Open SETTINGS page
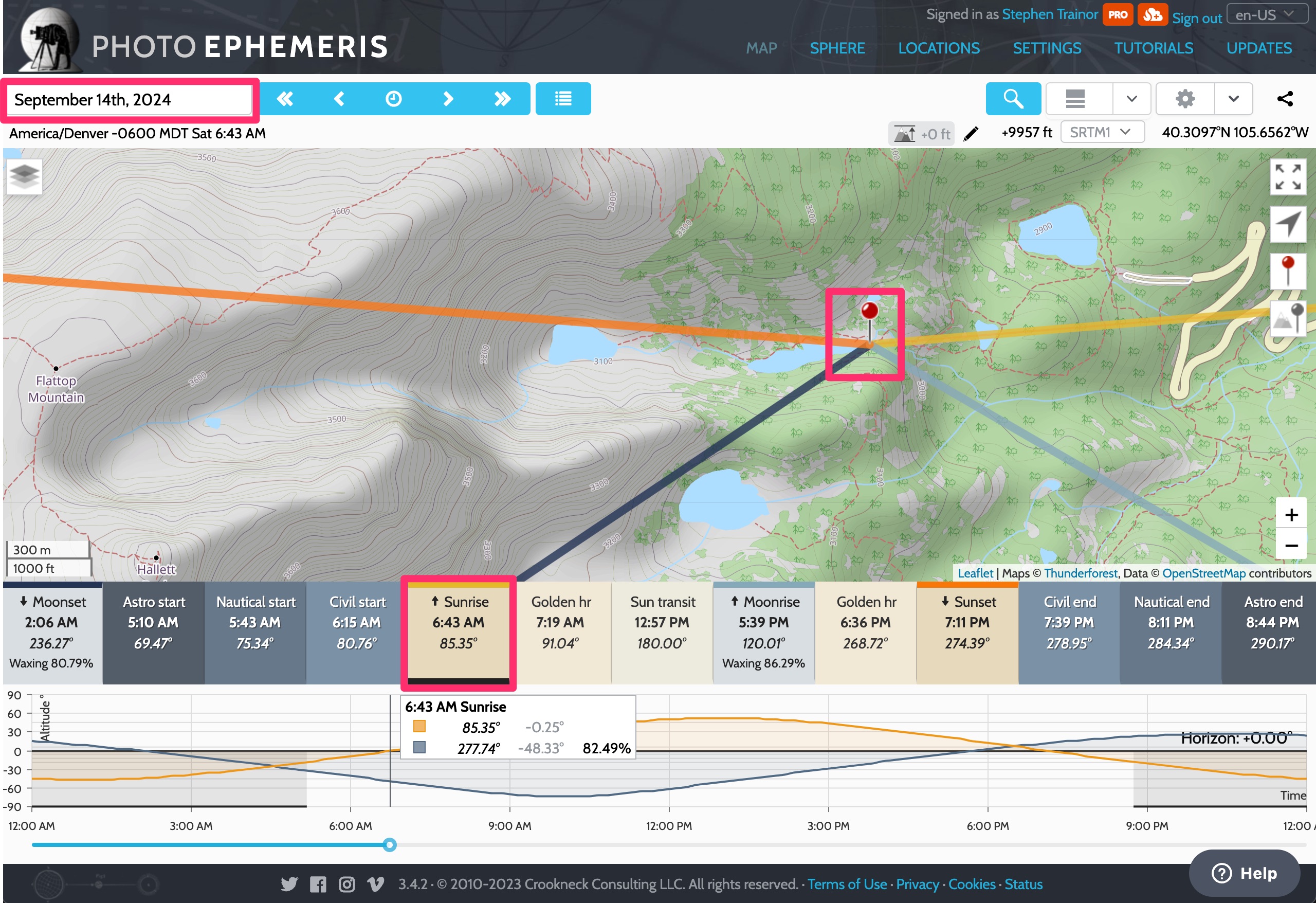This screenshot has height=903, width=1316. [1047, 48]
